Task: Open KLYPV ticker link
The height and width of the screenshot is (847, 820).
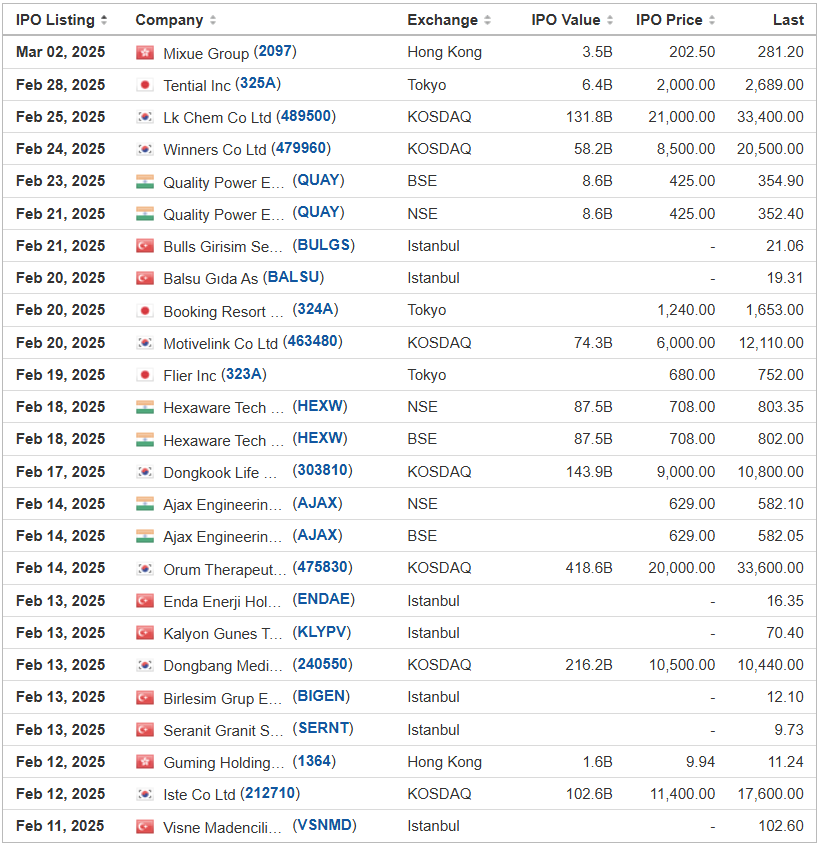Action: click(322, 631)
